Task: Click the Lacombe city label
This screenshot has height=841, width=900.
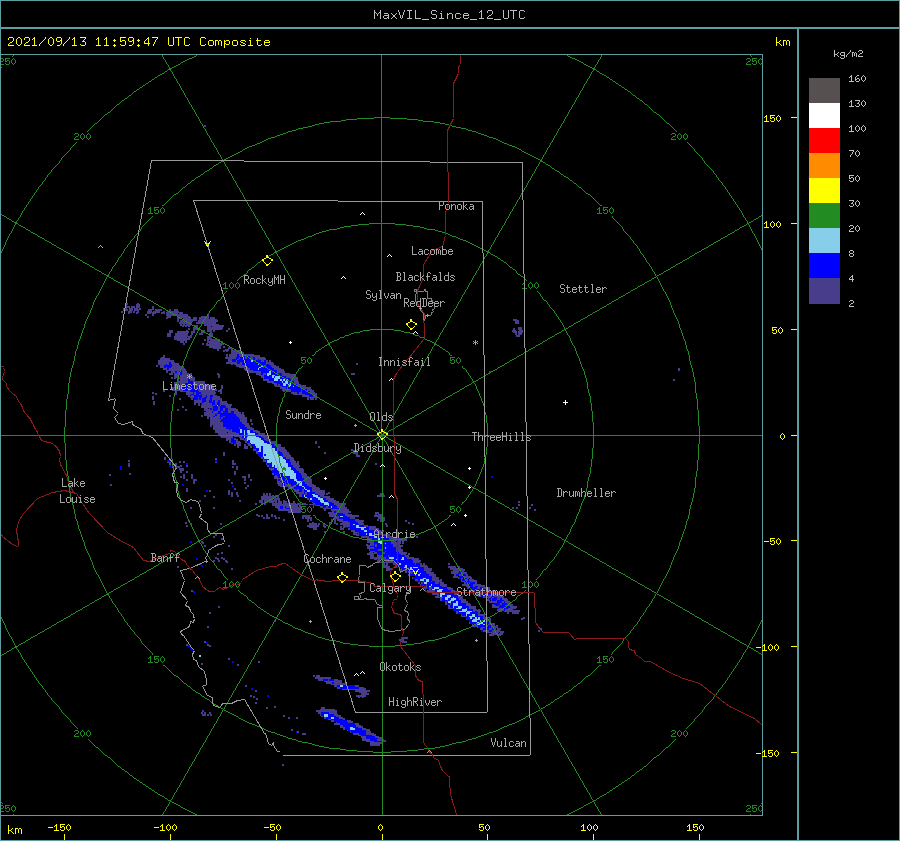Action: click(432, 251)
